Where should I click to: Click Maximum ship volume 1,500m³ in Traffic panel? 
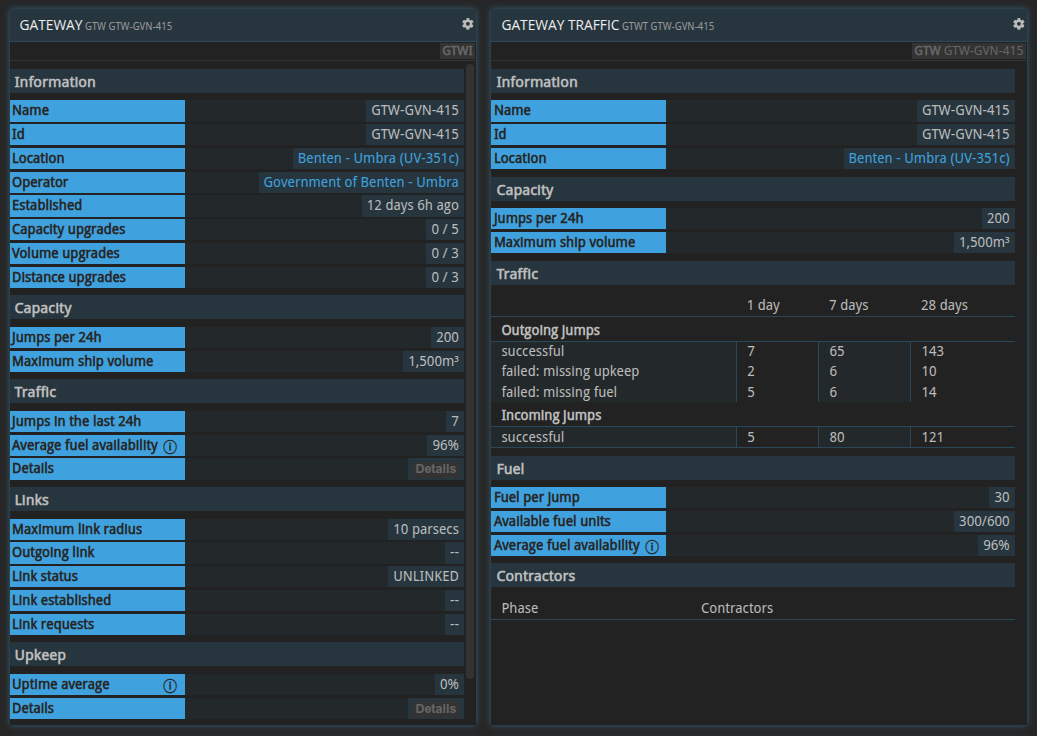point(984,242)
